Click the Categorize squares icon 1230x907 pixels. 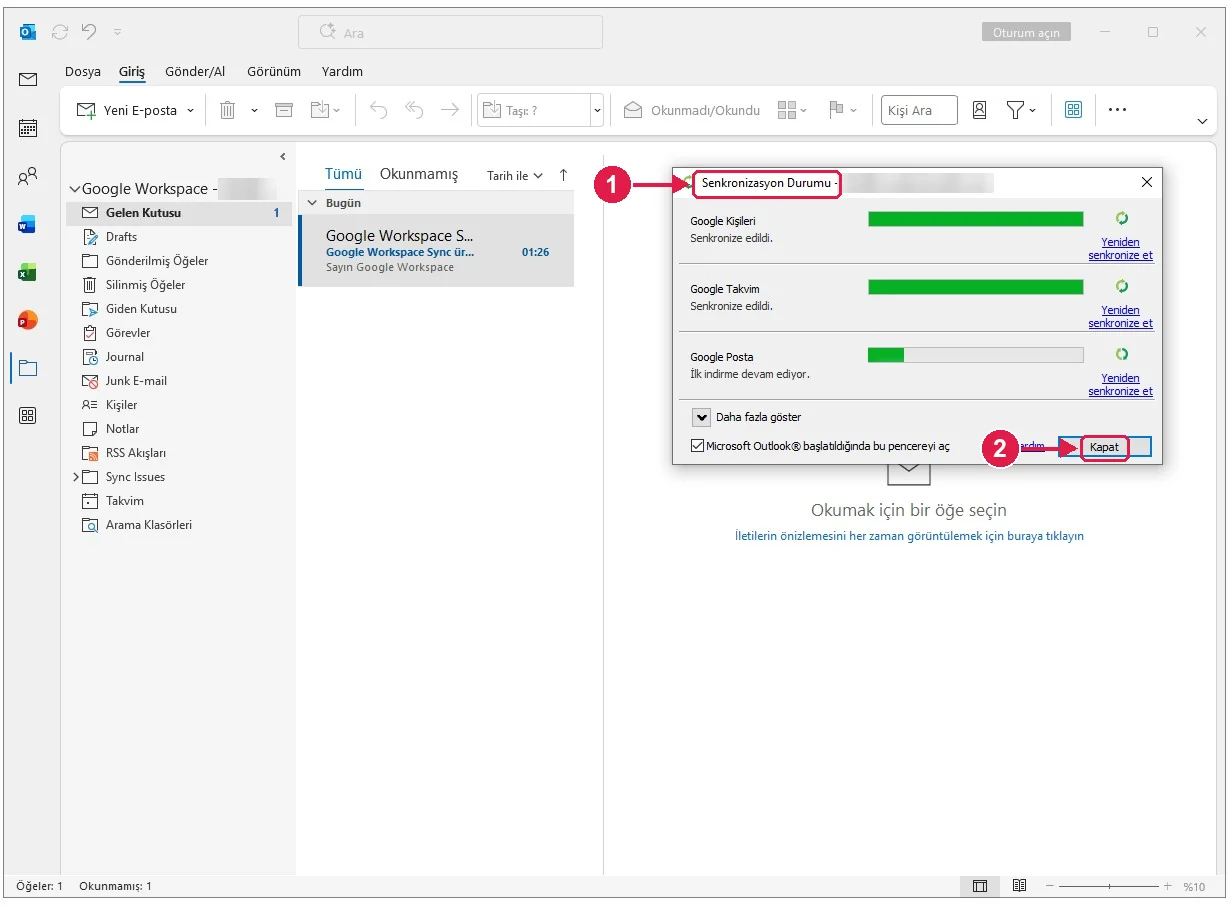787,110
